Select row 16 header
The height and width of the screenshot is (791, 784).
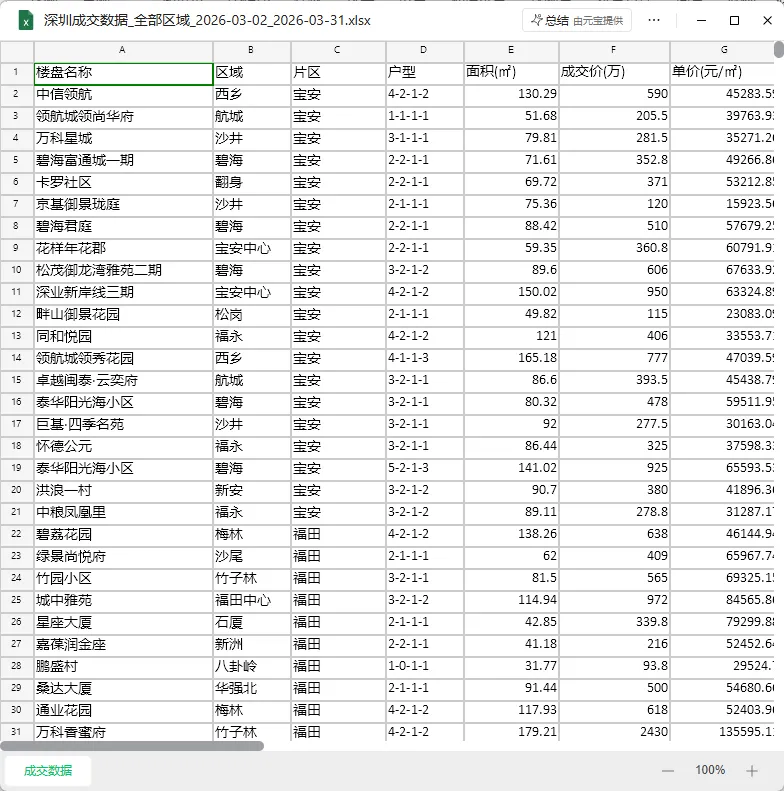pyautogui.click(x=17, y=402)
